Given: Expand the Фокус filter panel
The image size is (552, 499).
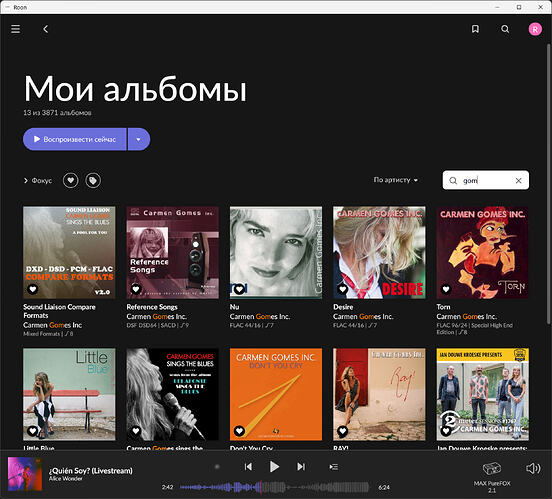Looking at the screenshot, I should pos(38,180).
